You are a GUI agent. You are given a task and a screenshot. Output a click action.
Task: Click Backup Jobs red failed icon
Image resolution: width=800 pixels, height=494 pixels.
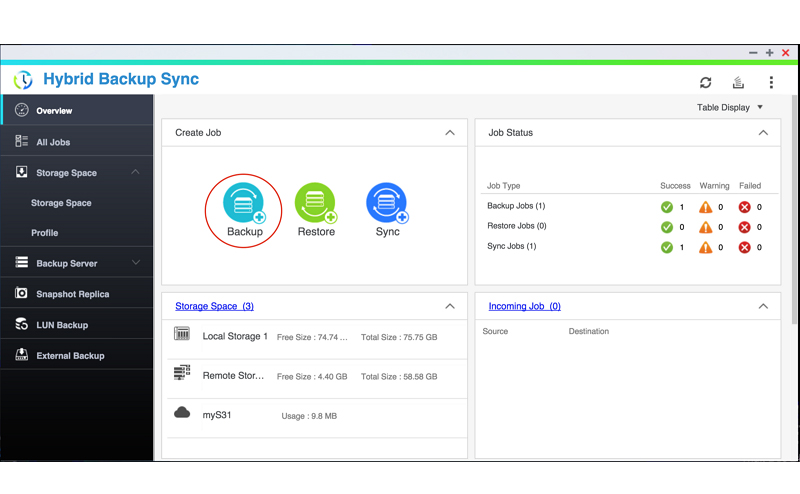(744, 207)
